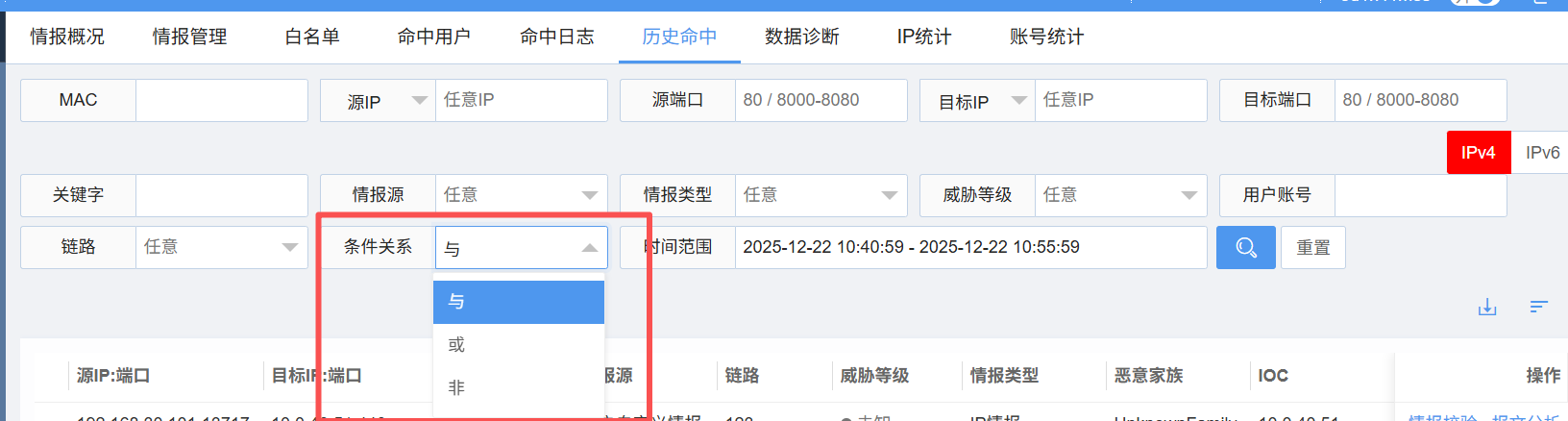Click the blue search magnifier button
1568x421 pixels.
click(1245, 248)
